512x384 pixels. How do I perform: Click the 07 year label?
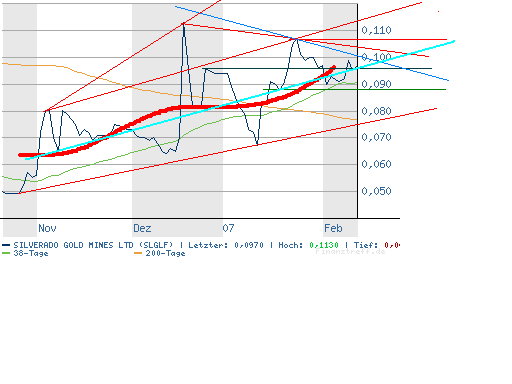coord(228,228)
